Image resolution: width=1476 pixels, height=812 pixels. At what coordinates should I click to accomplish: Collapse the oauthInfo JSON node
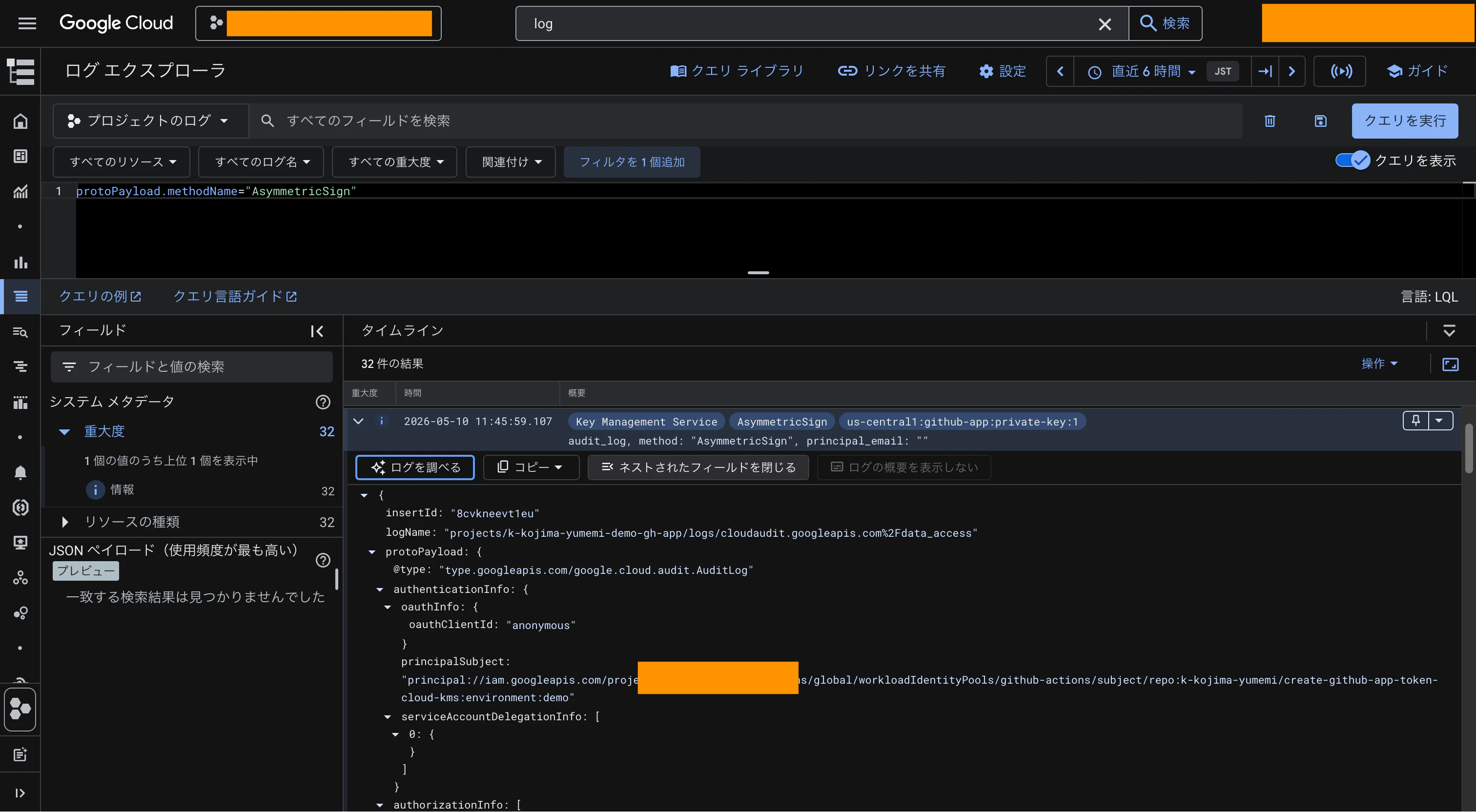point(388,607)
